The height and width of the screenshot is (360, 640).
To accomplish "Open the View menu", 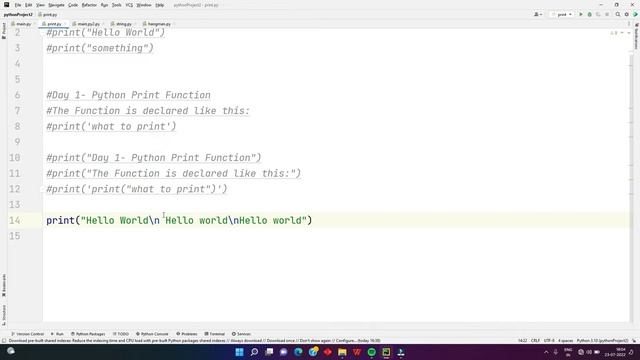I will click(40, 5).
